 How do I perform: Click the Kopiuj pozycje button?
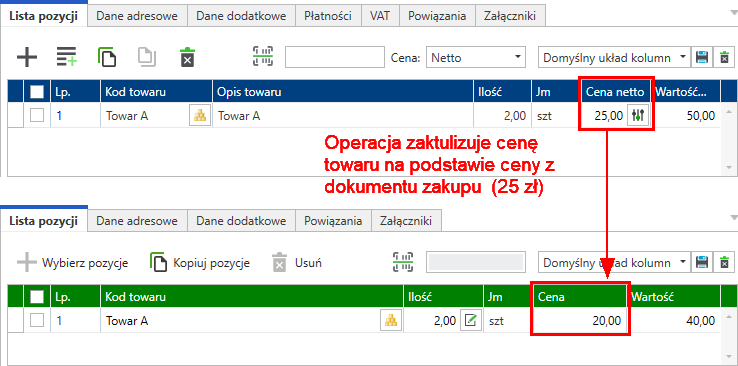pos(200,263)
